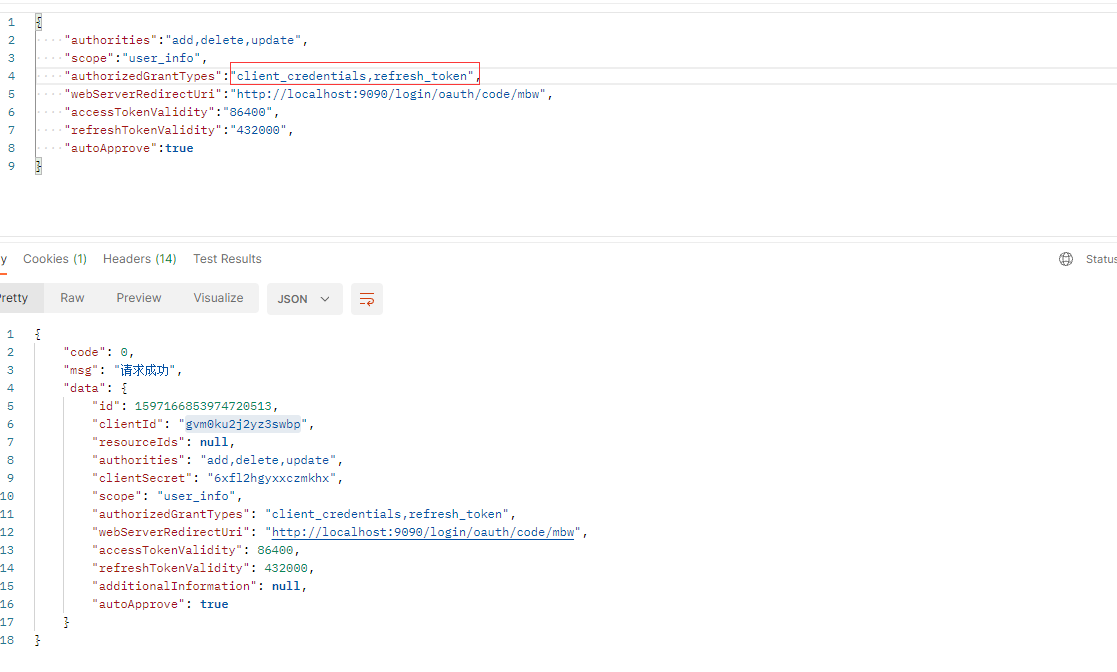Viewport: 1117px width, 672px height.
Task: Click the "data" object opening brace in the response
Action: 124,388
